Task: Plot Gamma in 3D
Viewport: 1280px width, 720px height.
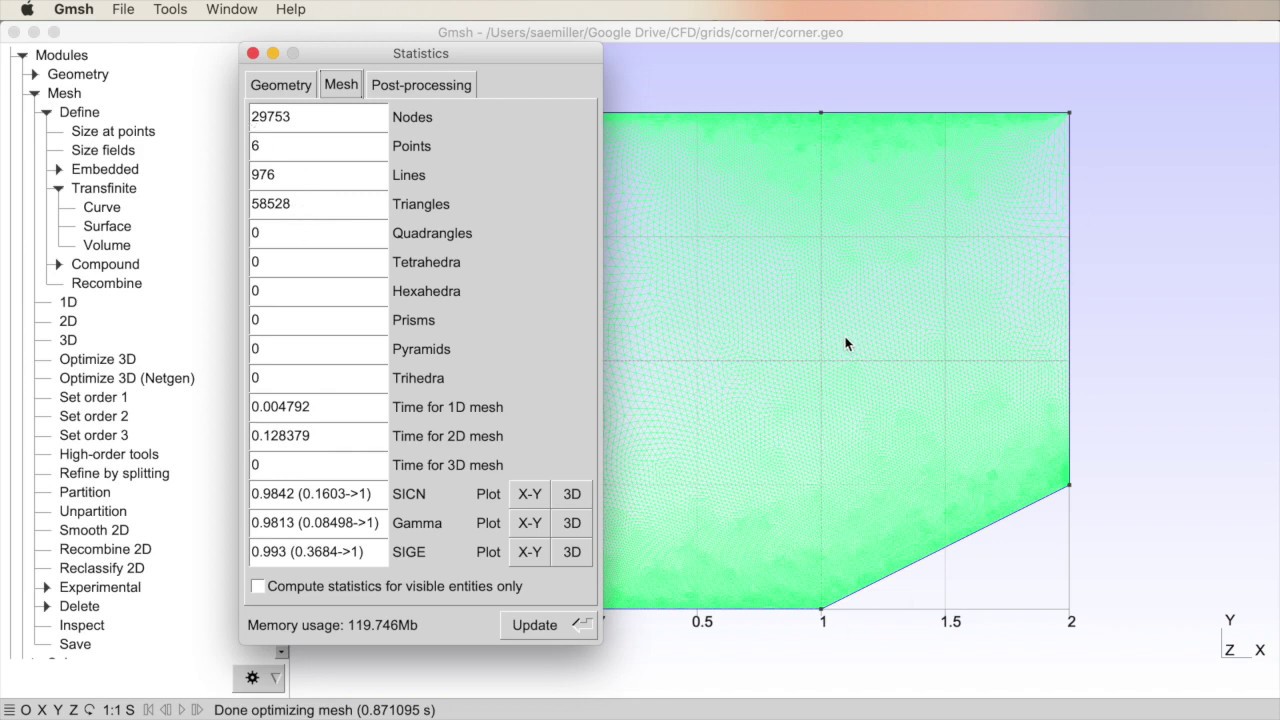Action: click(x=572, y=523)
